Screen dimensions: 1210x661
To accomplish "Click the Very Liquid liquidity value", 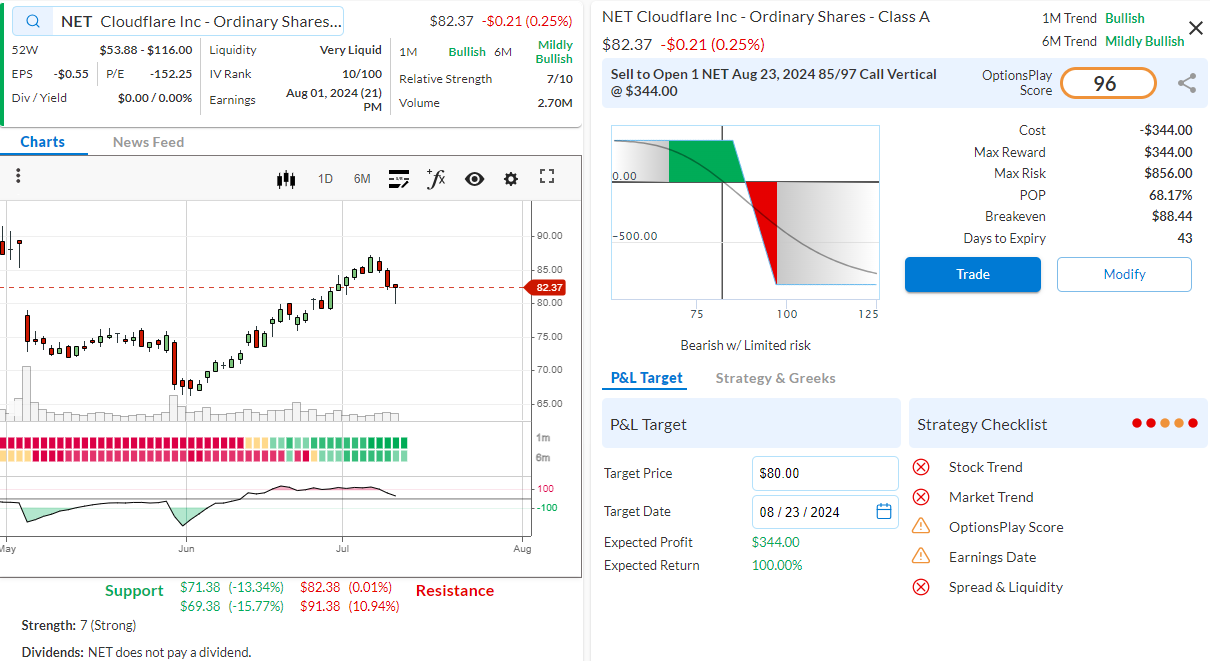I will pos(351,50).
